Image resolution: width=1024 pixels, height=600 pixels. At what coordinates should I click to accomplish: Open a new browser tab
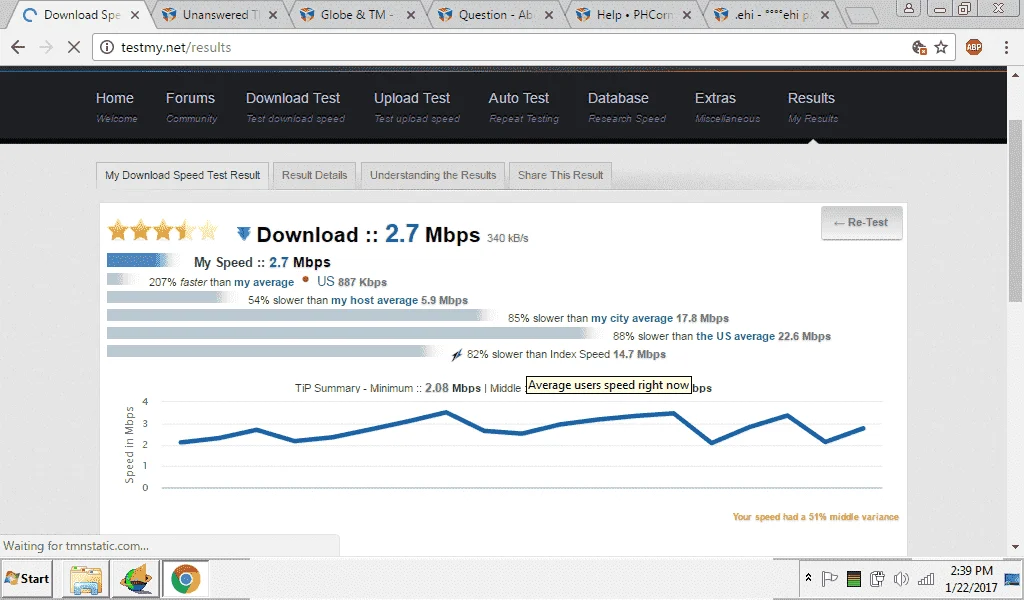[861, 15]
